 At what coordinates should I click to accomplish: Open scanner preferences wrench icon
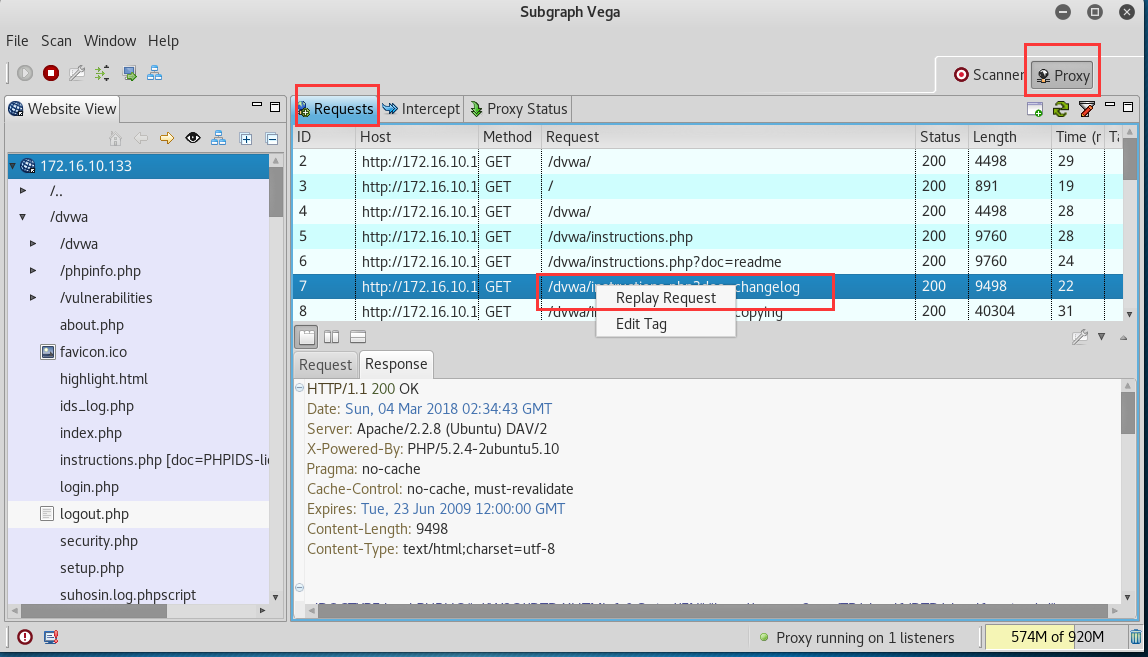coord(77,73)
